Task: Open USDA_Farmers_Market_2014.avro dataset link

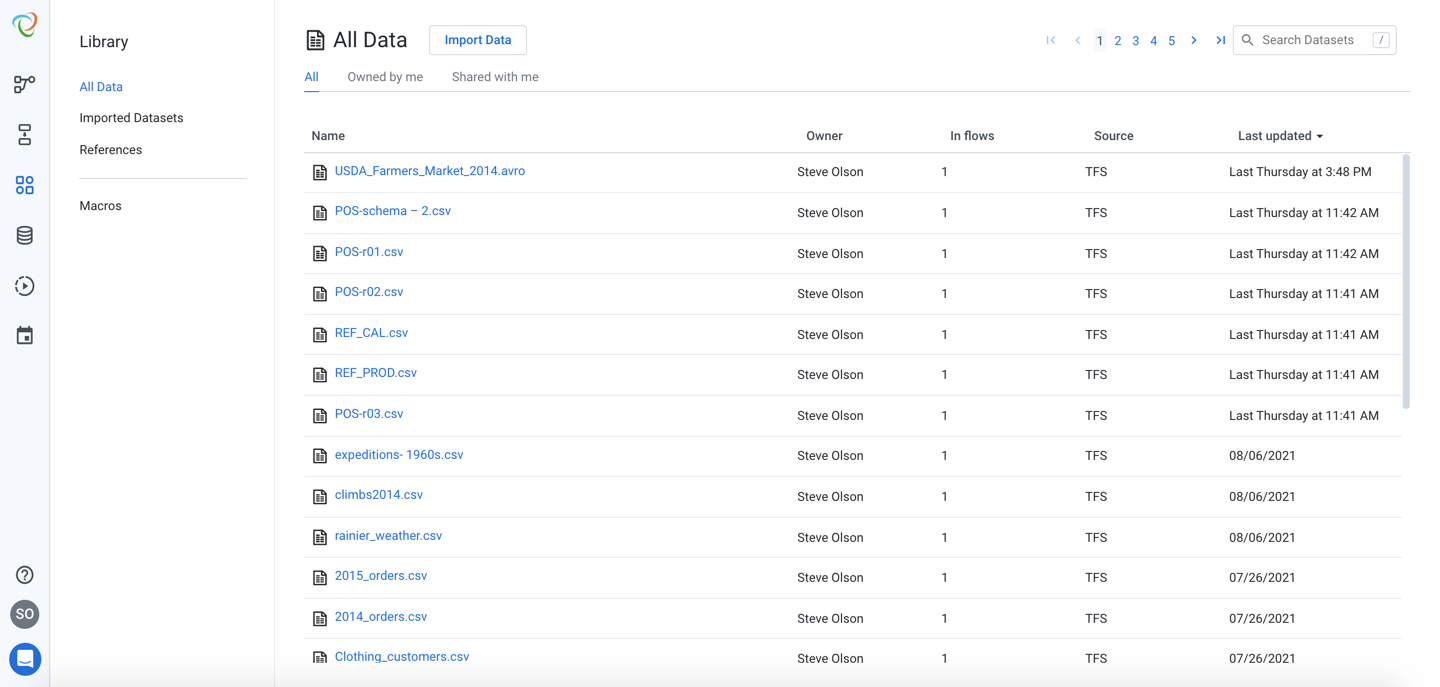Action: tap(430, 171)
